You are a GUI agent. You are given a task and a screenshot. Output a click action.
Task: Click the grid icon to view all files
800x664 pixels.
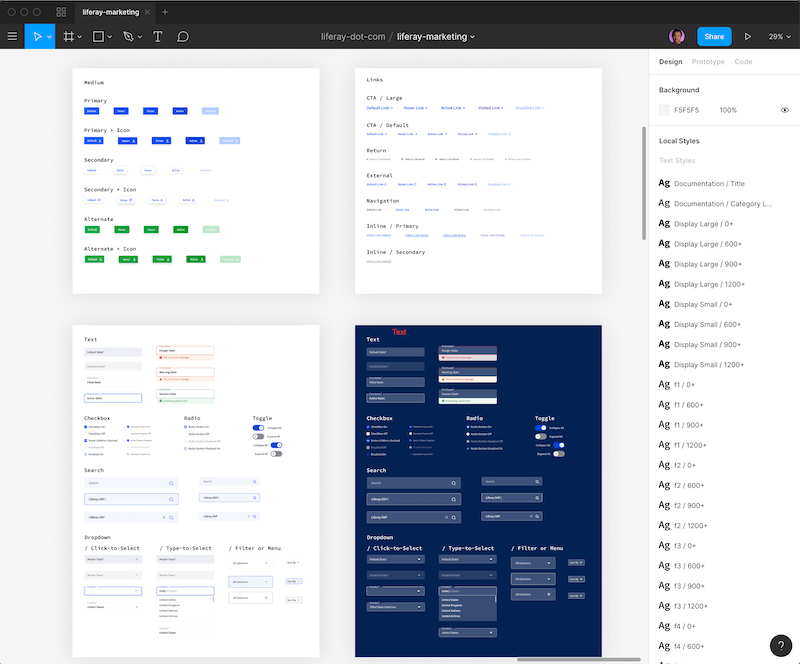point(60,11)
